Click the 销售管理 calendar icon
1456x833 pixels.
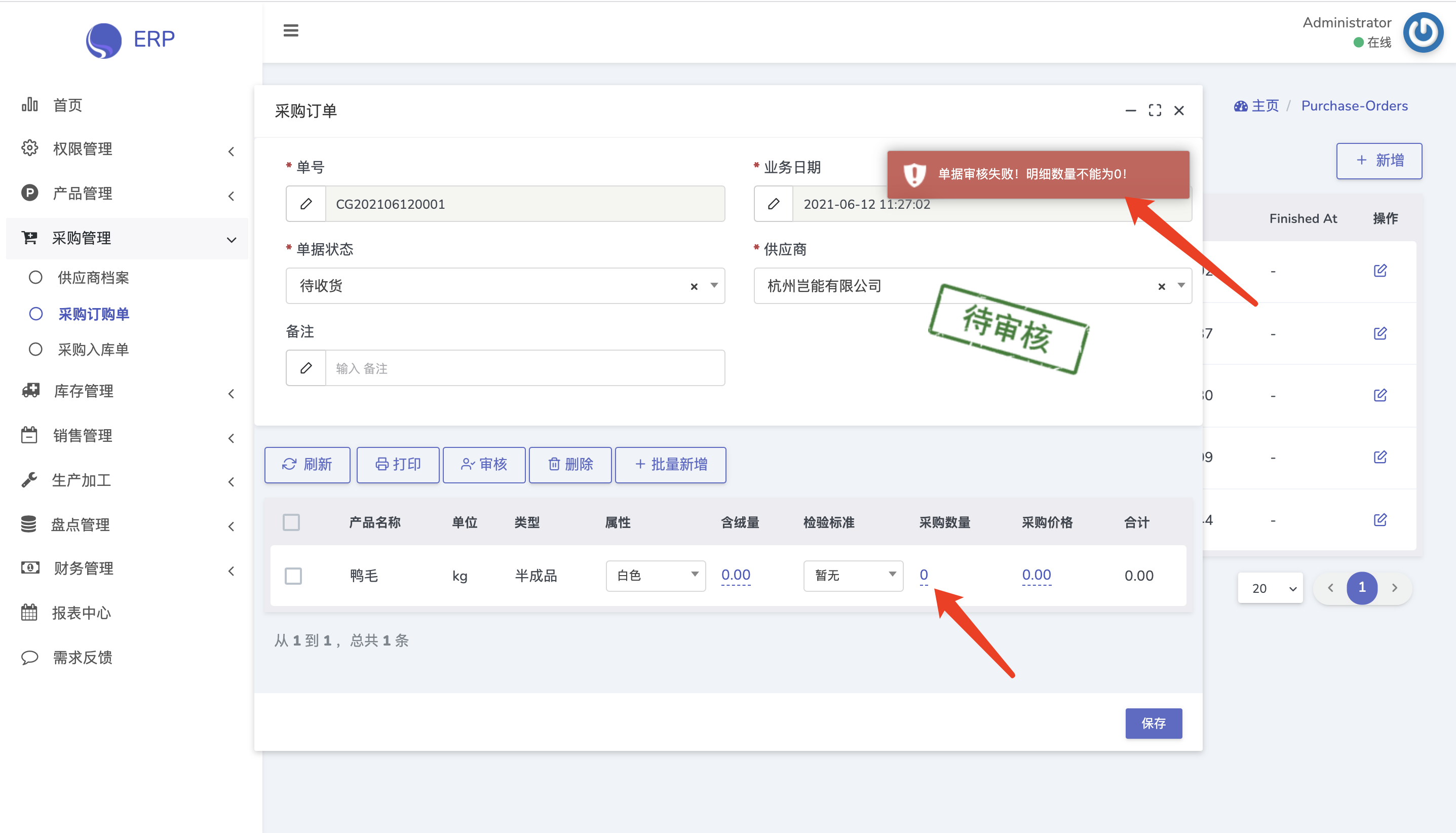coord(29,435)
